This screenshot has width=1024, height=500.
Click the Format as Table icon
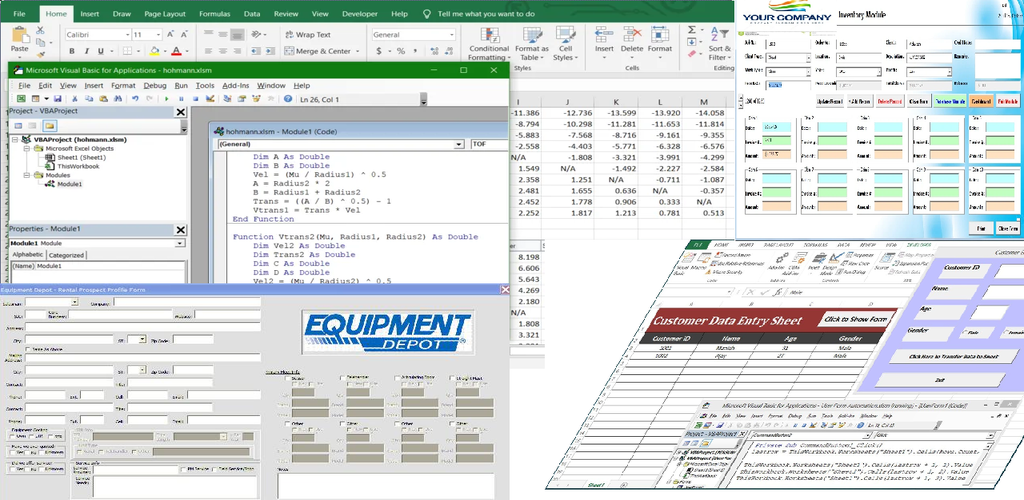pos(532,35)
